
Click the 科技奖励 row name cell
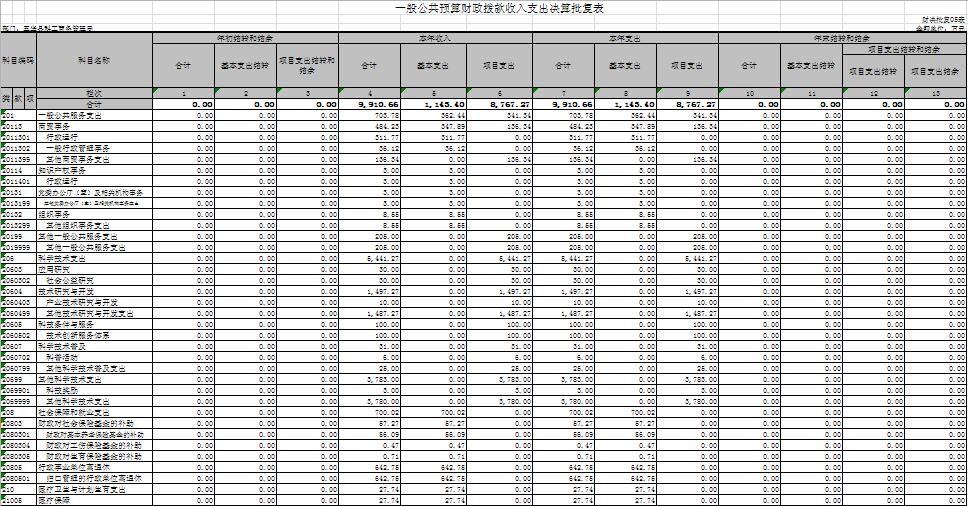(68, 389)
